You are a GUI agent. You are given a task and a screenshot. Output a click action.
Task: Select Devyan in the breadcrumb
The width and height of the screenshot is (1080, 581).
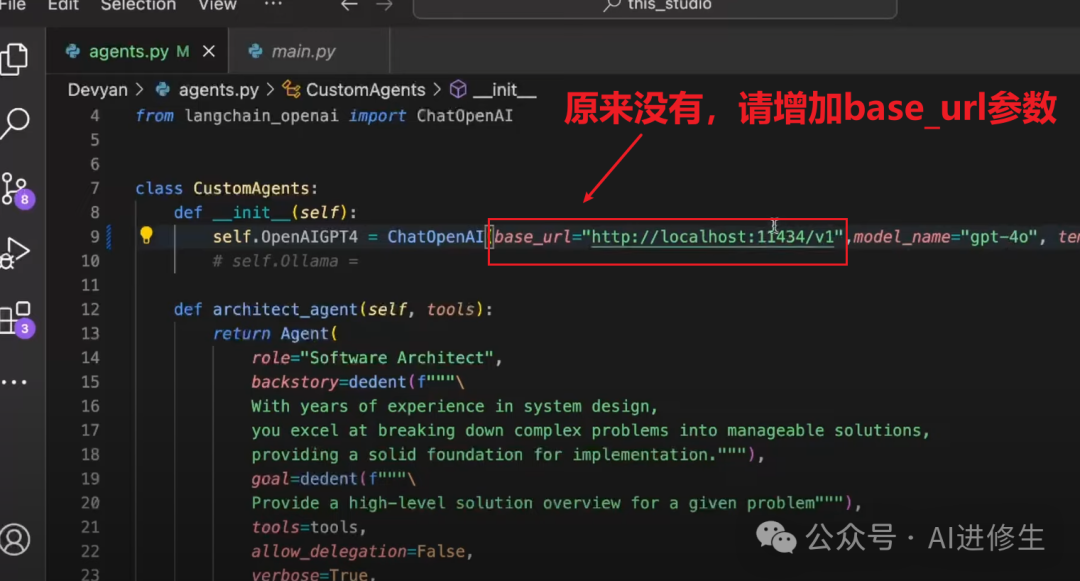coord(97,89)
